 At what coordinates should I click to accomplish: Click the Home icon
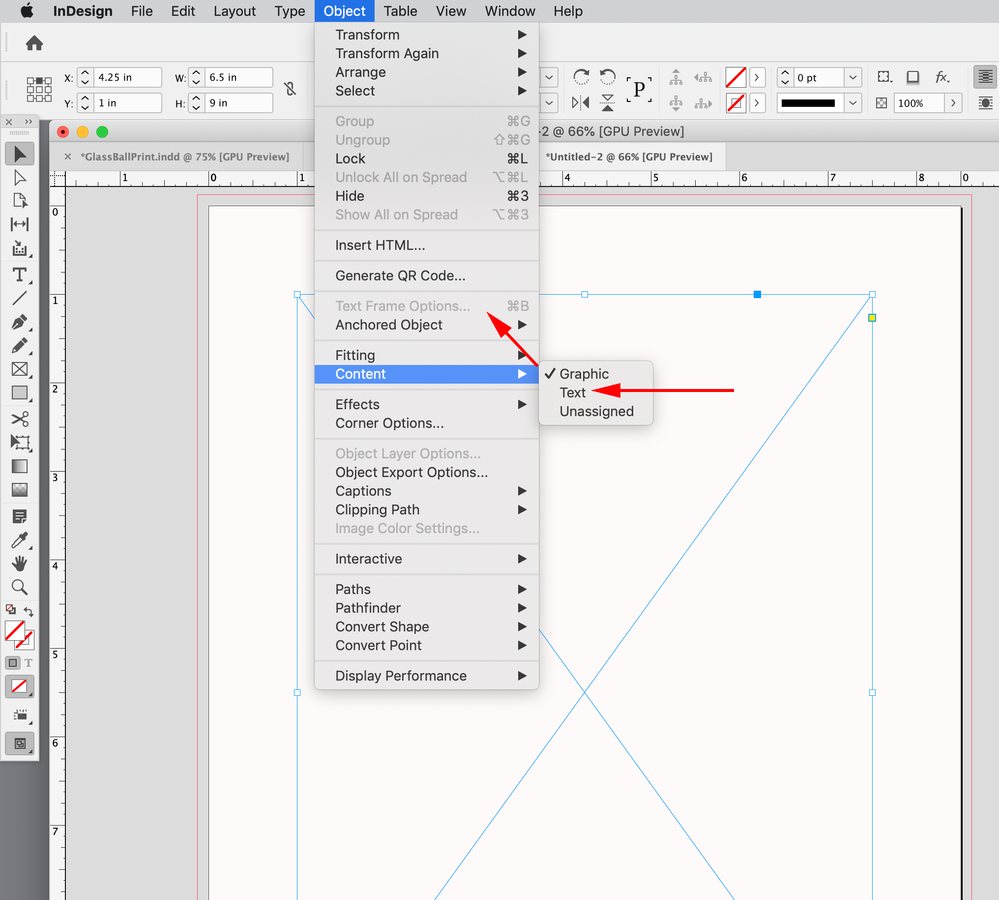pyautogui.click(x=34, y=43)
